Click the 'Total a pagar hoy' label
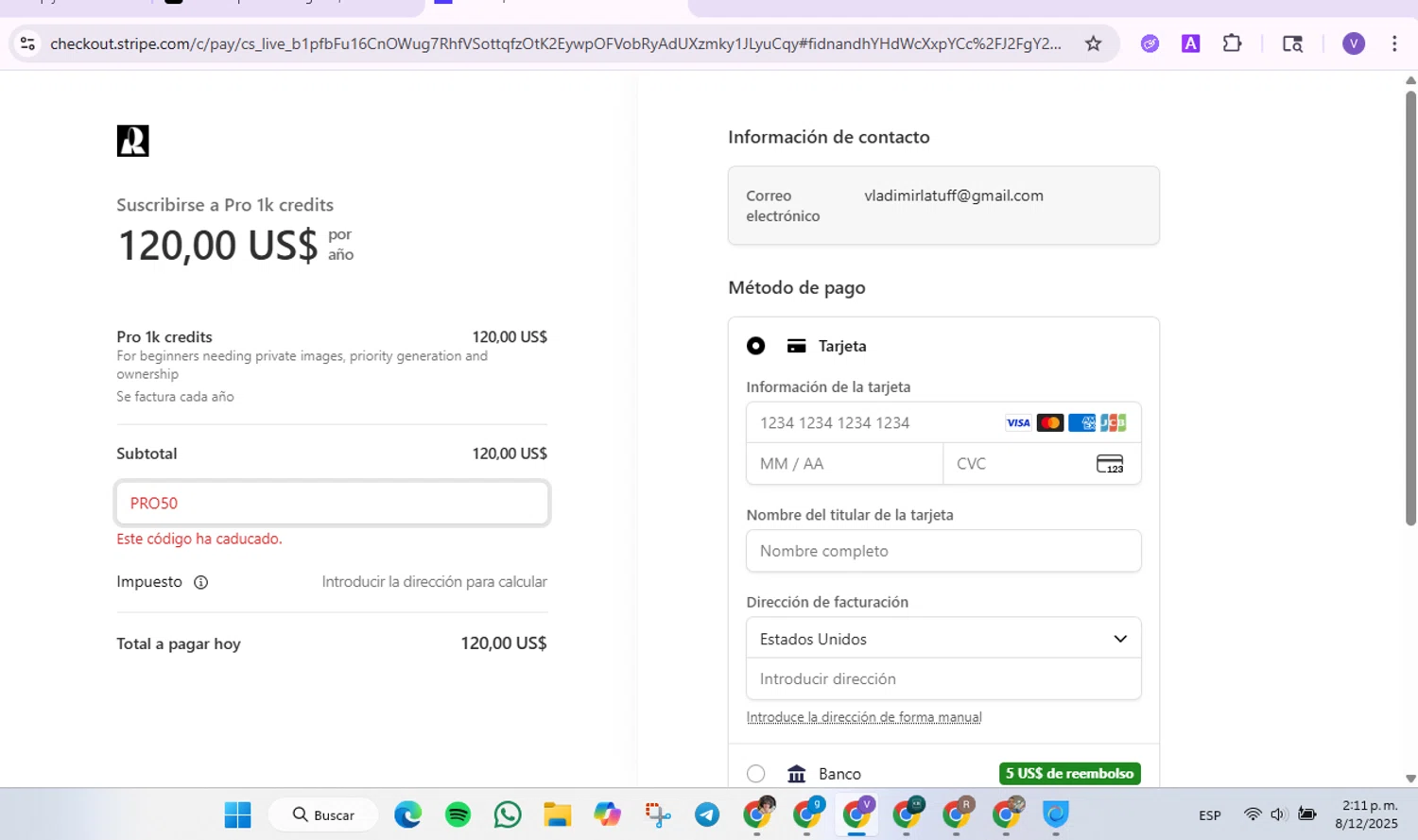The image size is (1418, 840). [x=179, y=643]
